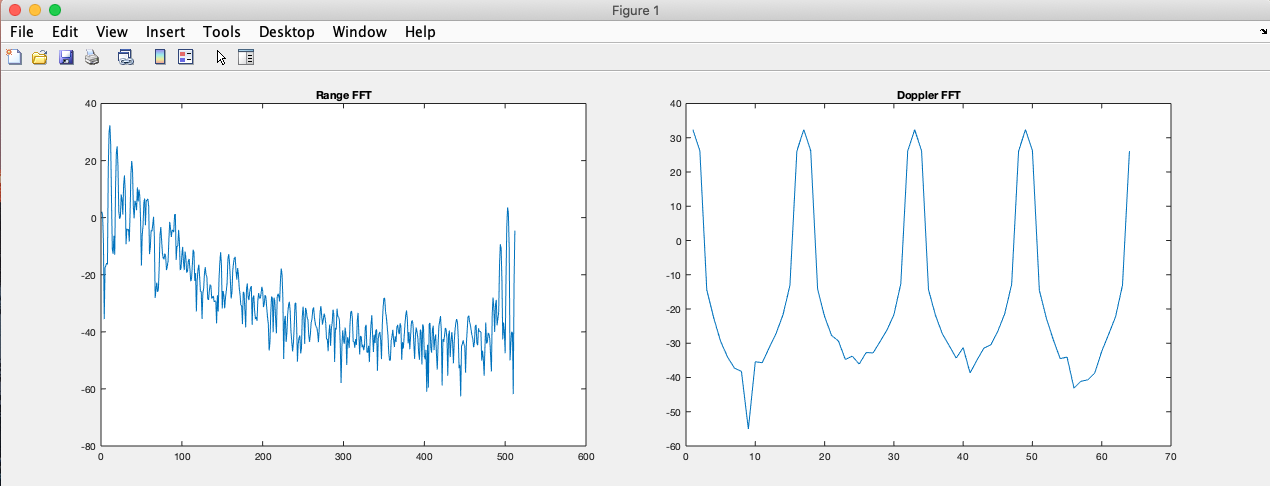The height and width of the screenshot is (486, 1270).
Task: Click y-axis label -80 on Range FFT
Action: point(89,446)
